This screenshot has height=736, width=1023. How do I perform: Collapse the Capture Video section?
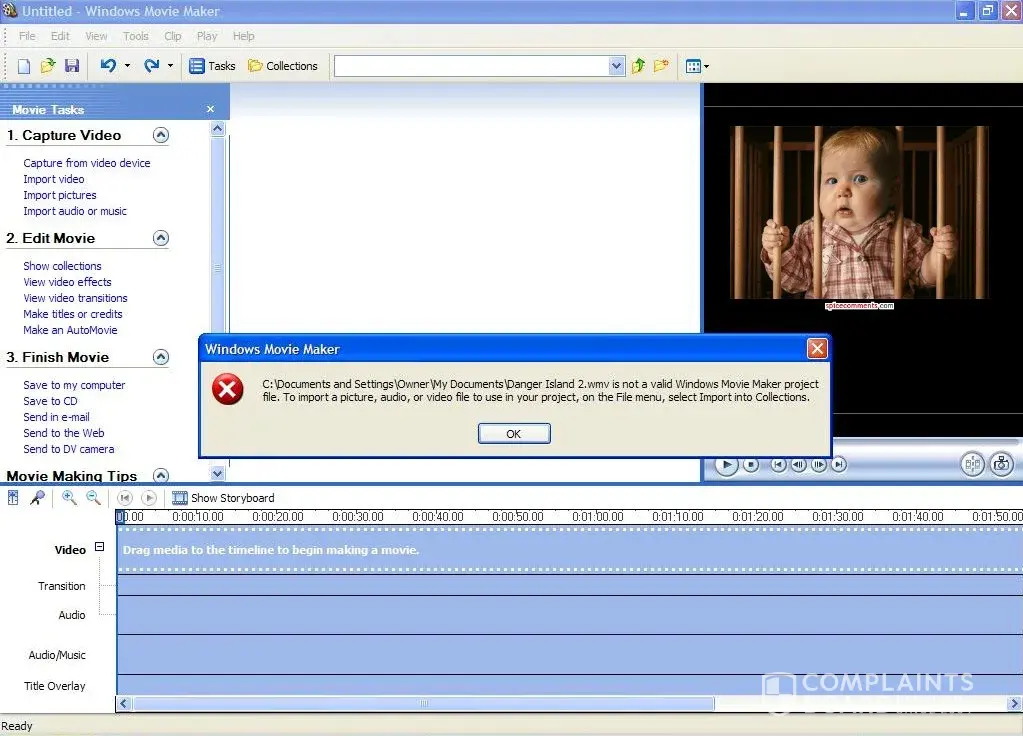click(160, 135)
